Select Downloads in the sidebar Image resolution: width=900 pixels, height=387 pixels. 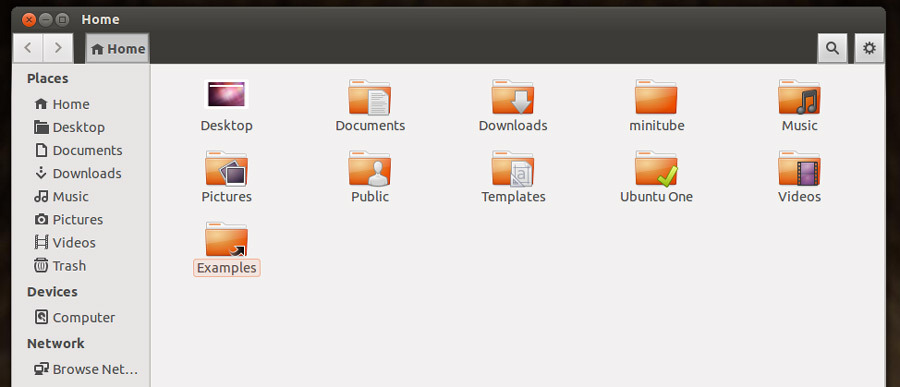click(81, 173)
